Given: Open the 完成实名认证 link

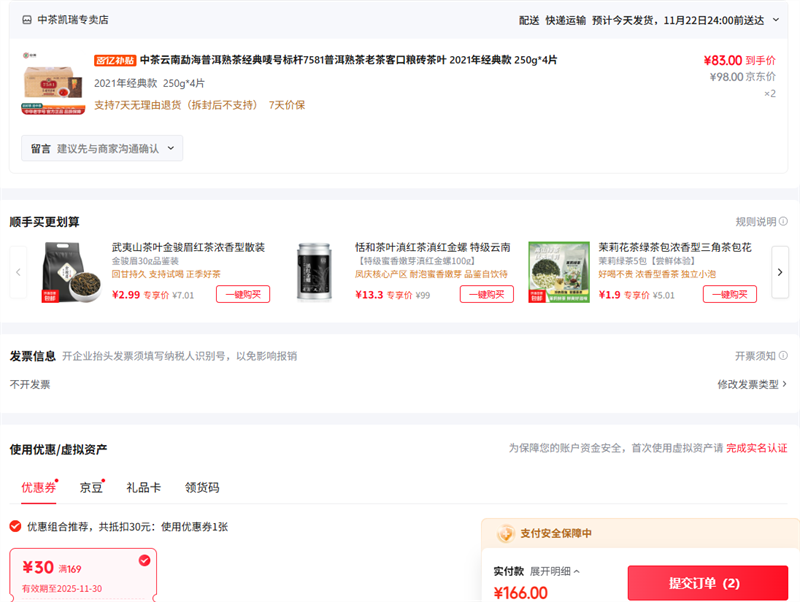Looking at the screenshot, I should pos(756,448).
